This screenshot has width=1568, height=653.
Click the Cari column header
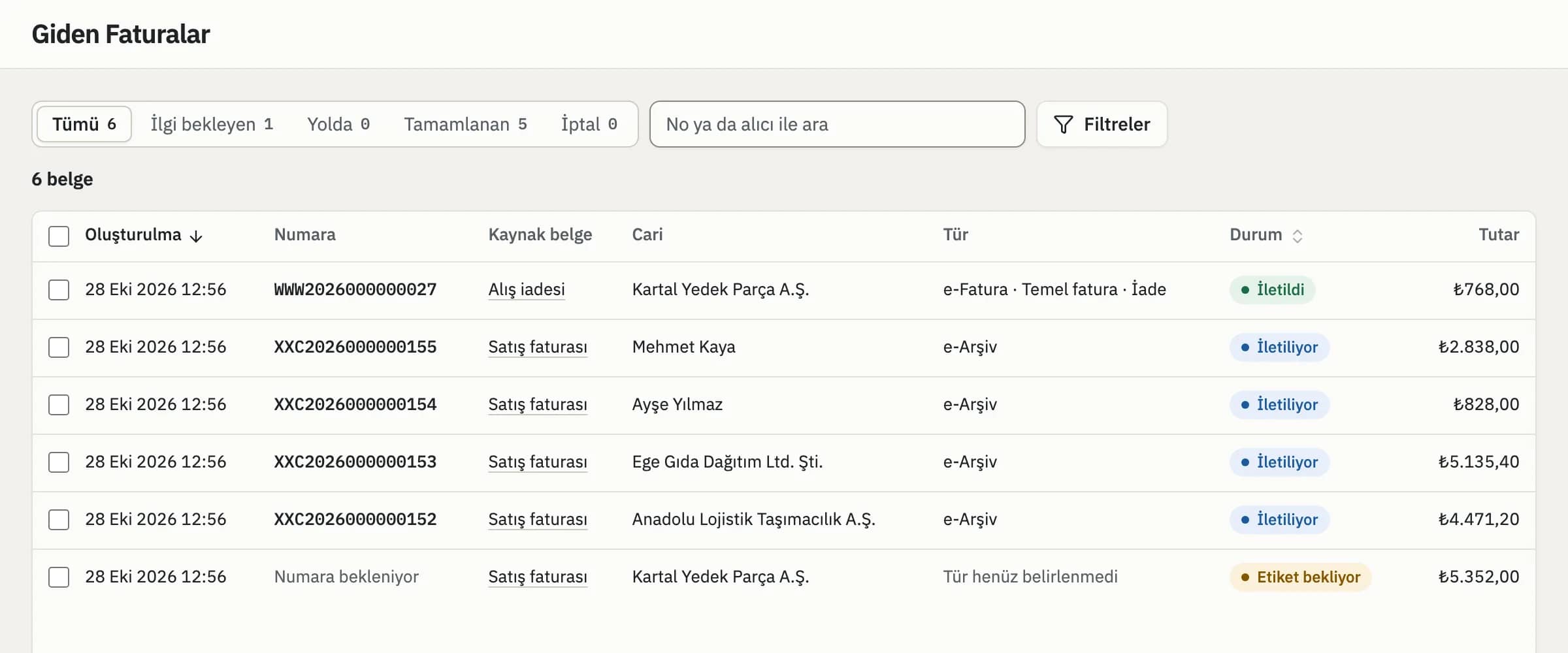pyautogui.click(x=647, y=234)
